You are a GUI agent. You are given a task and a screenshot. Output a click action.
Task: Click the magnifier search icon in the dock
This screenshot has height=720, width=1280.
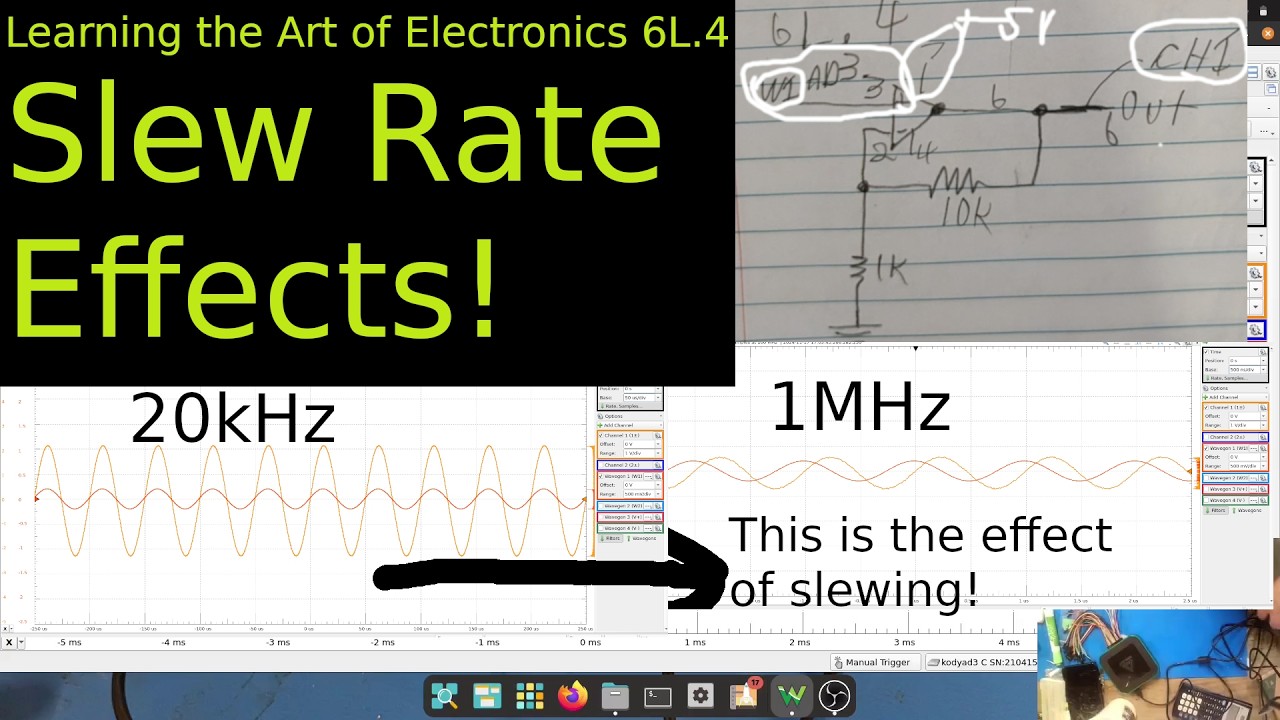coord(444,696)
